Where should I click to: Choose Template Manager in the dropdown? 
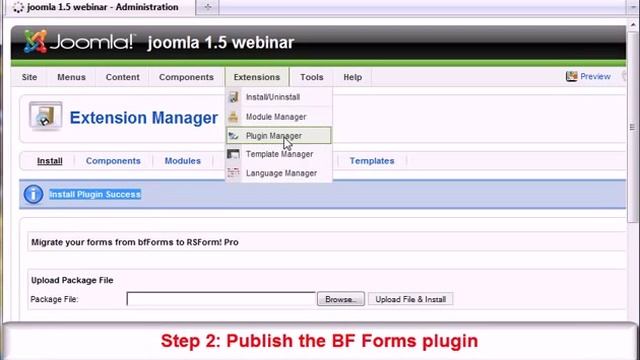(x=279, y=154)
